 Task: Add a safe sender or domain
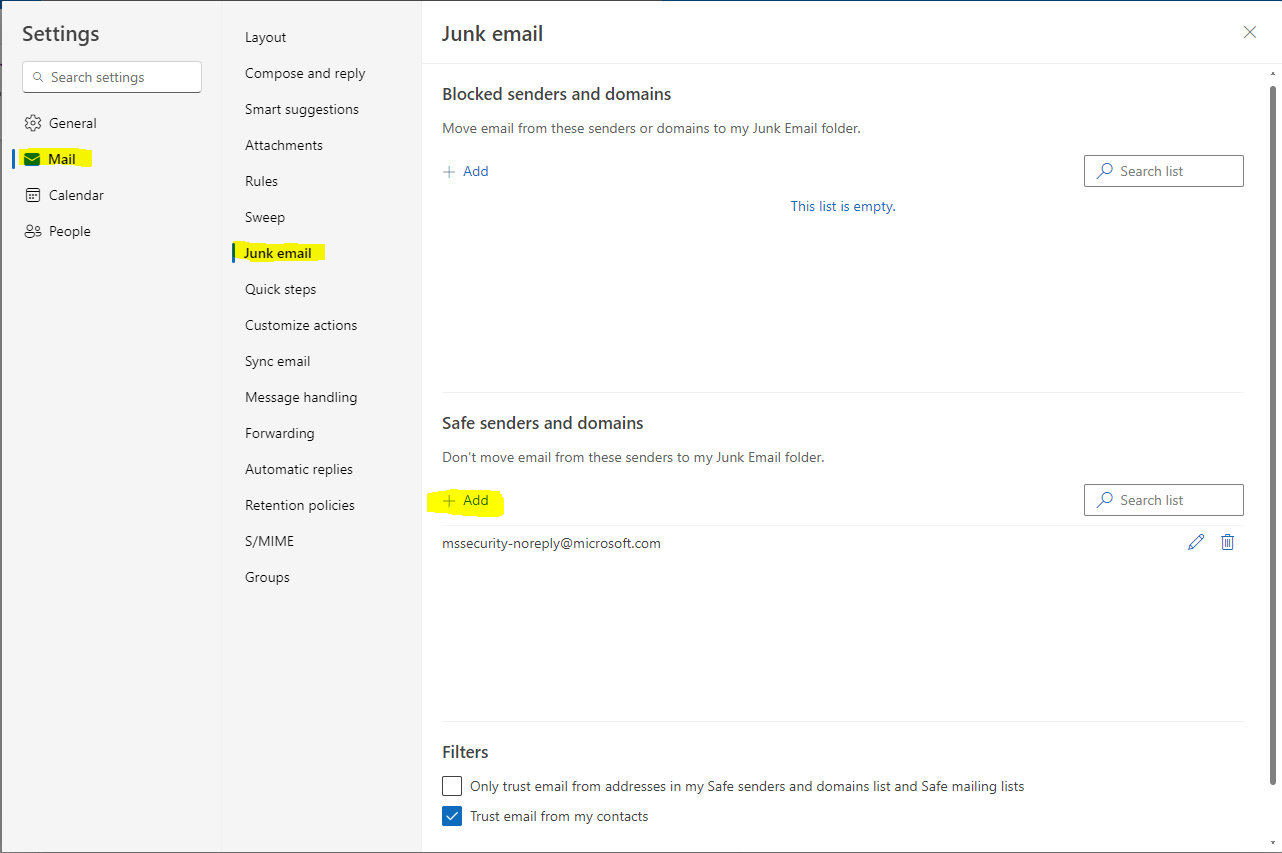pos(466,500)
